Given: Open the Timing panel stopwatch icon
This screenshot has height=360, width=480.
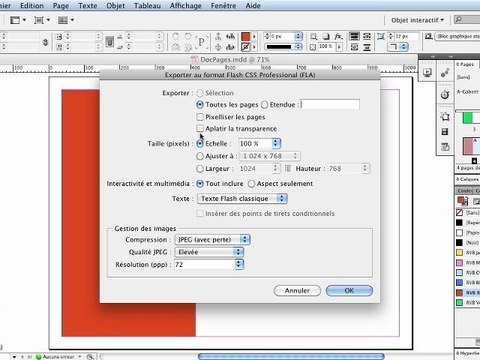Looking at the screenshot, I should point(445,95).
